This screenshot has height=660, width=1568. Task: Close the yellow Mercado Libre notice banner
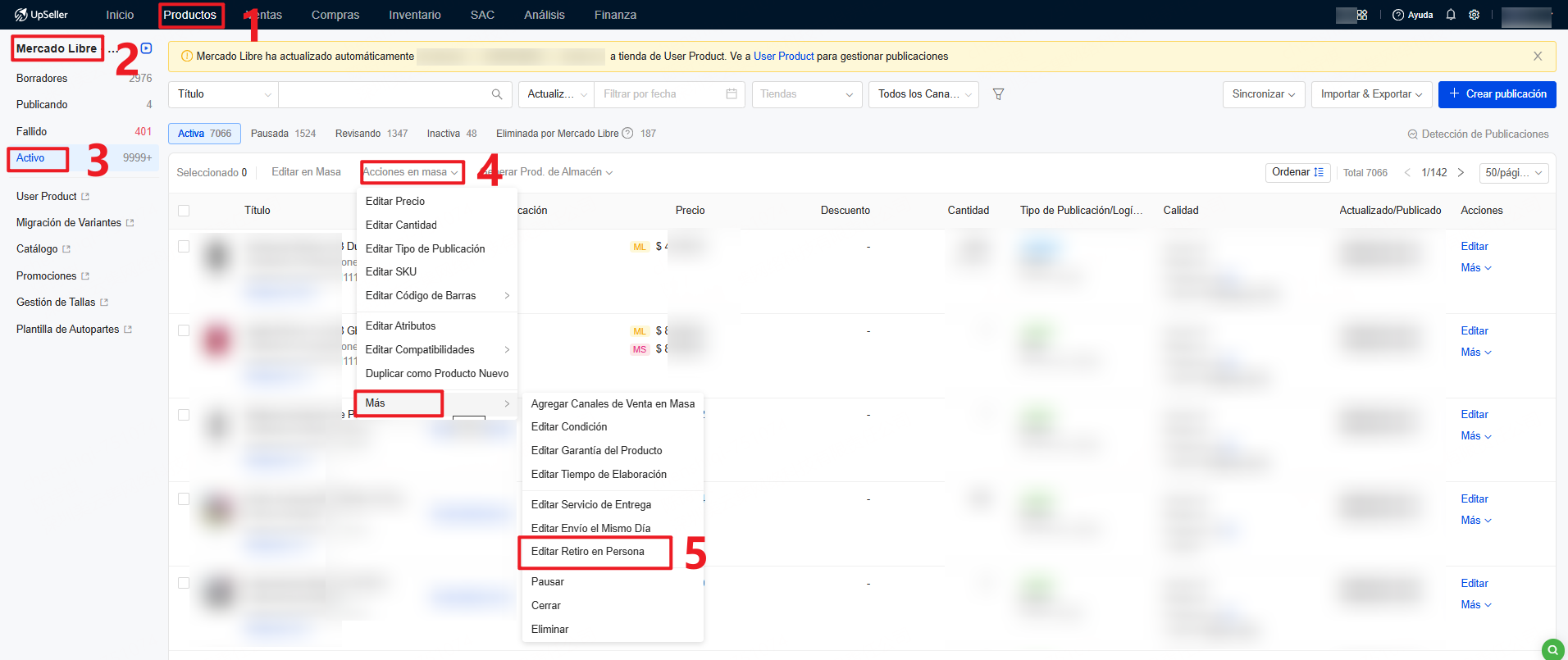click(x=1538, y=57)
